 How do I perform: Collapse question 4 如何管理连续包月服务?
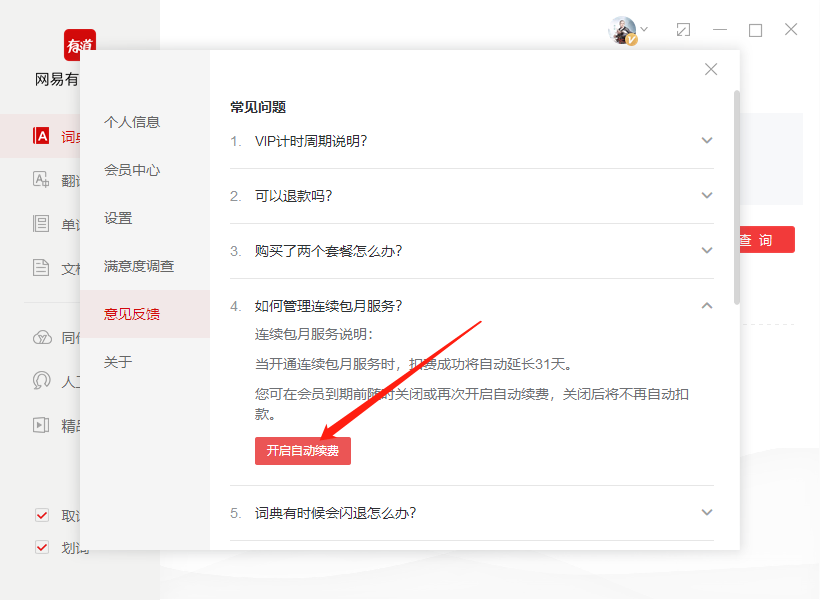click(707, 305)
